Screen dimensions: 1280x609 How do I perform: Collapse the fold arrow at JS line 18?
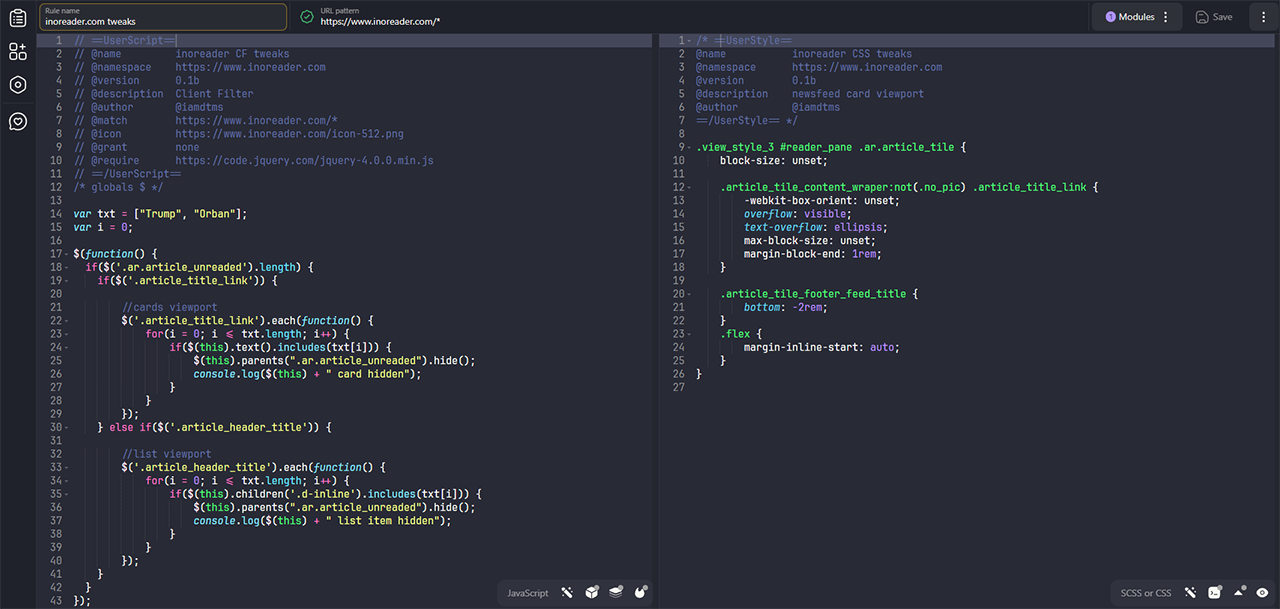click(x=66, y=267)
